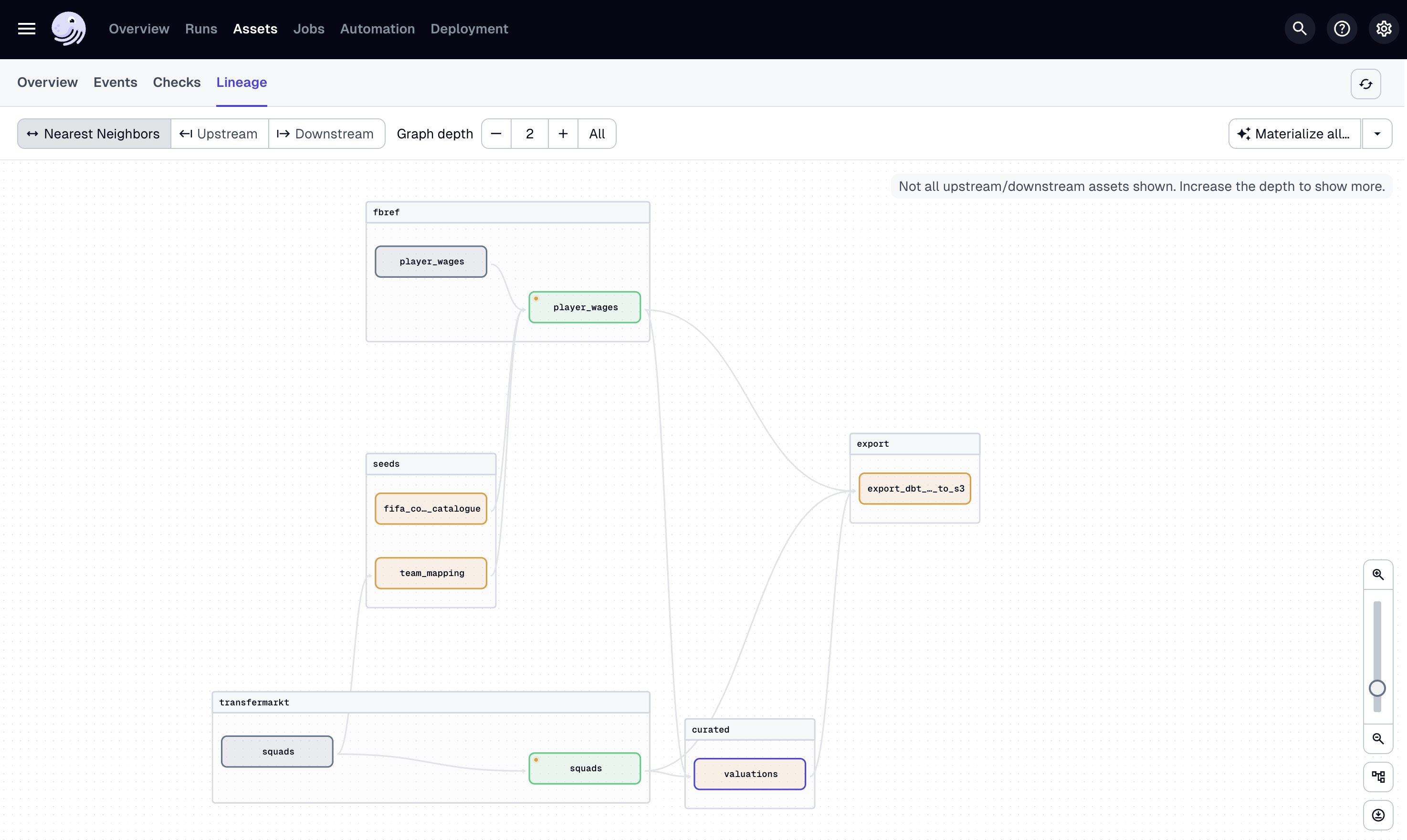This screenshot has height=840, width=1407.
Task: Select Nearest Neighbors lineage mode
Action: point(94,134)
